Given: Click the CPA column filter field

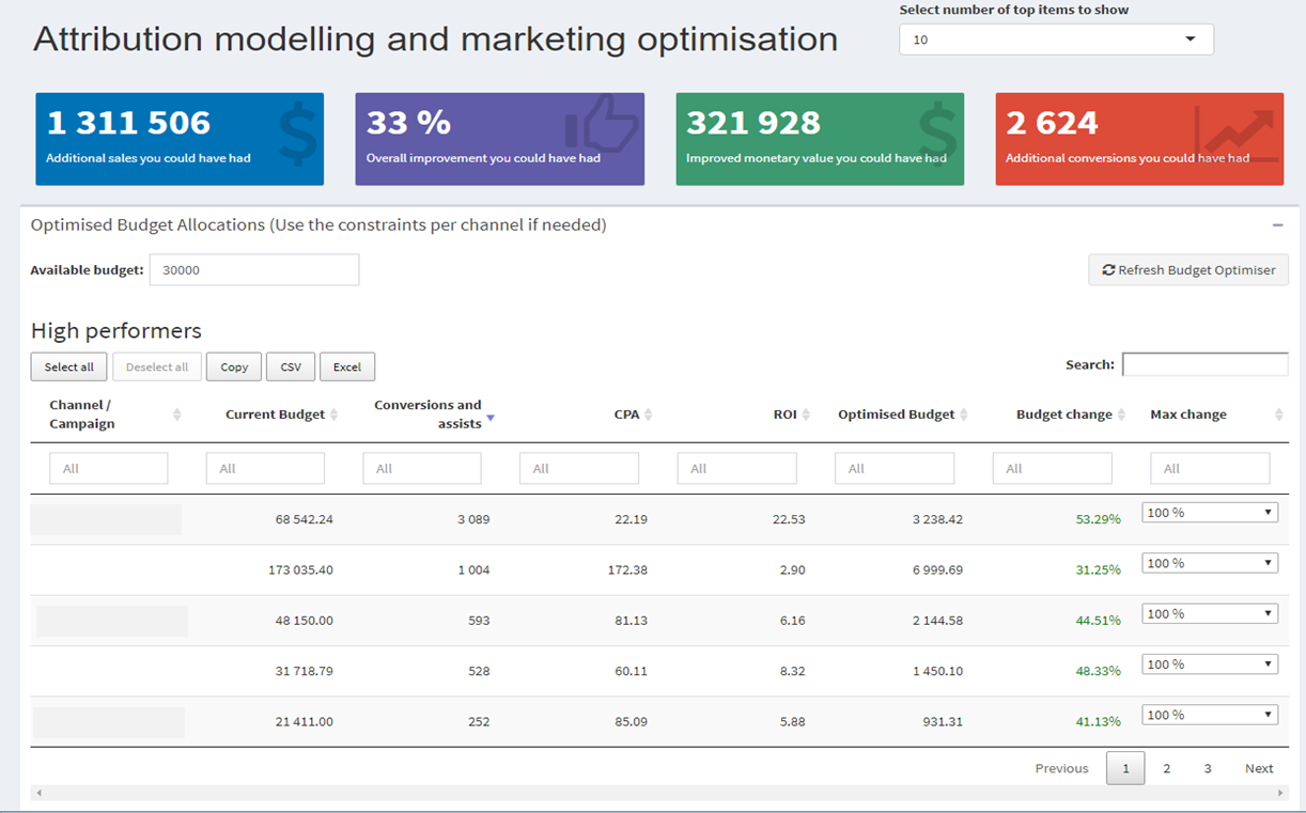Looking at the screenshot, I should click(580, 468).
